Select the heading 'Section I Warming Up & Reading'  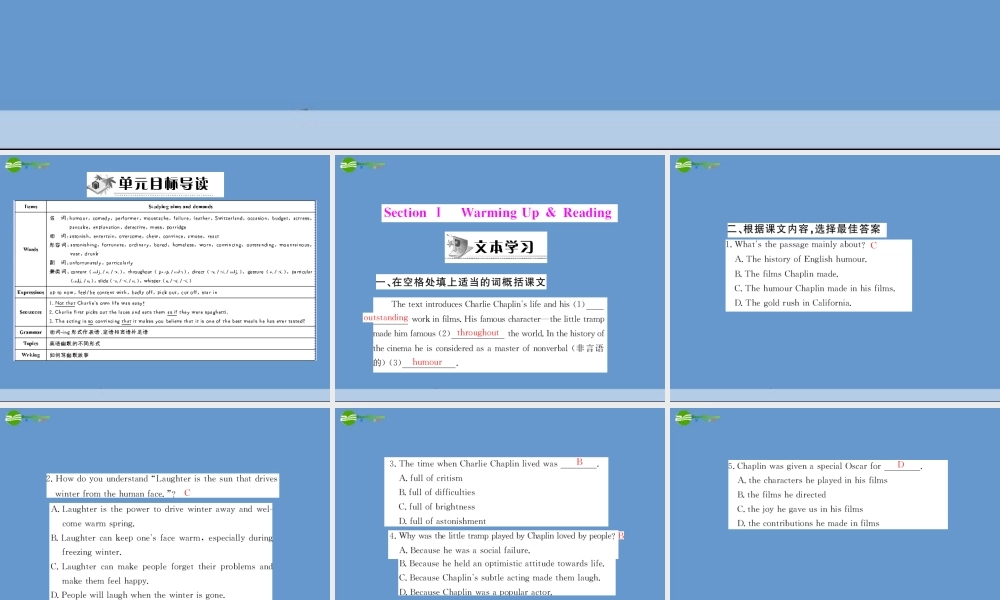click(x=498, y=212)
